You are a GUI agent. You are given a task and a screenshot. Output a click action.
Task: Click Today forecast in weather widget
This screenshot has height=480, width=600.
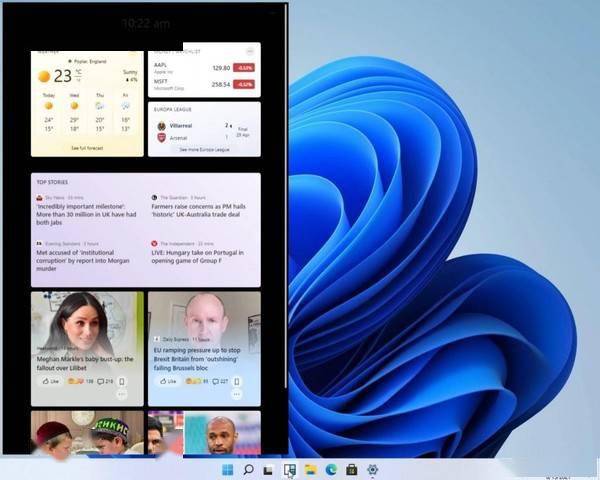click(49, 113)
